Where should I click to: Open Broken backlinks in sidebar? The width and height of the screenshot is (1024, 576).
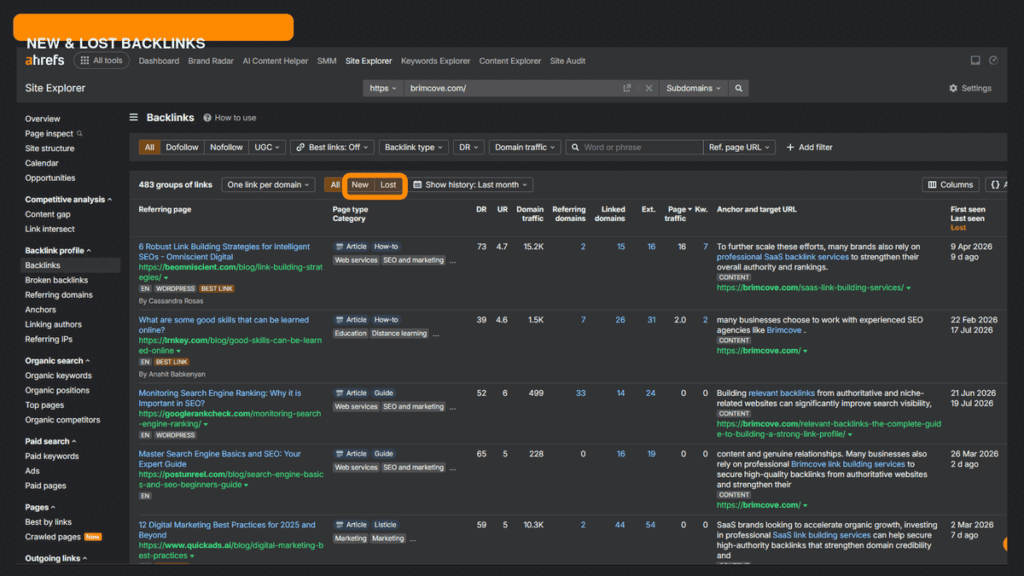[56, 280]
